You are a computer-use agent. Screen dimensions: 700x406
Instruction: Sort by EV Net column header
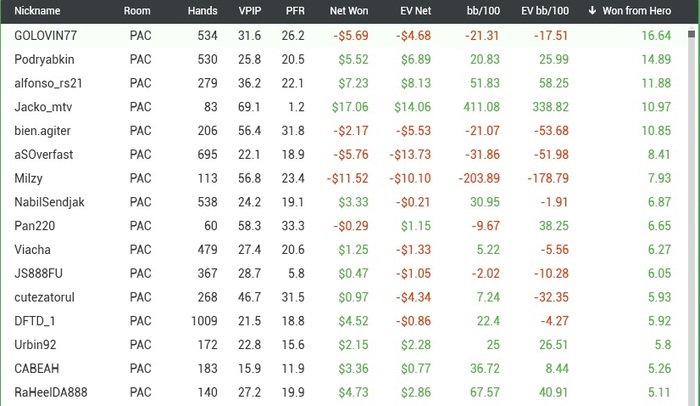[x=413, y=11]
